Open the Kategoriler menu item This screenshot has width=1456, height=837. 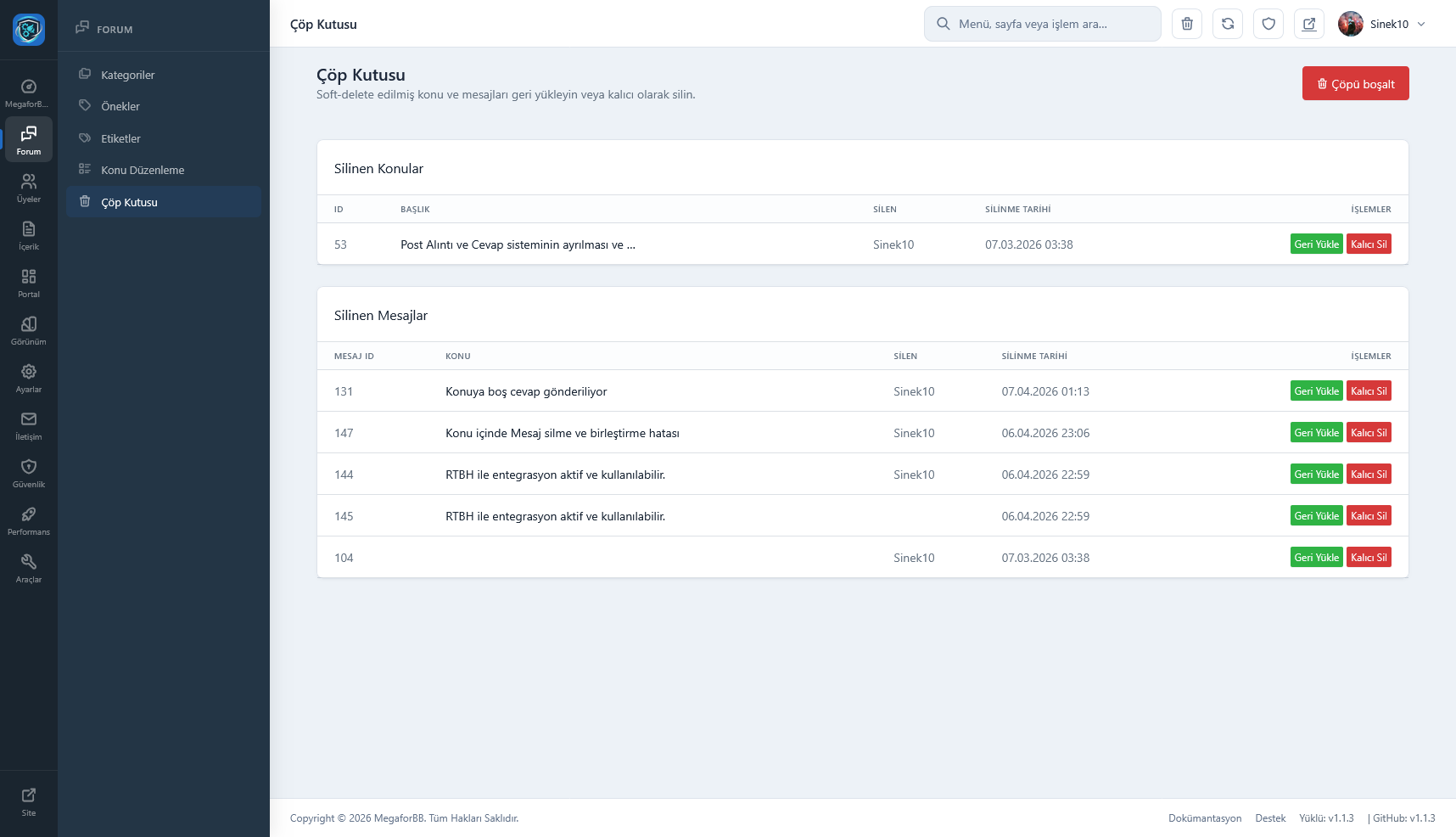(x=127, y=75)
